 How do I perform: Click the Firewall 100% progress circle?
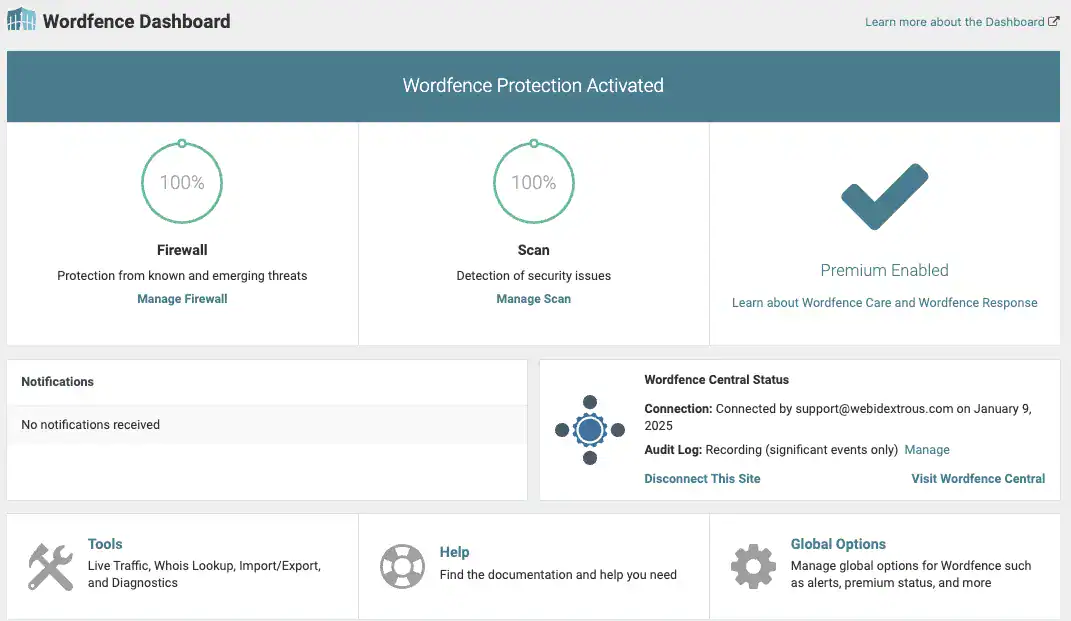coord(182,182)
